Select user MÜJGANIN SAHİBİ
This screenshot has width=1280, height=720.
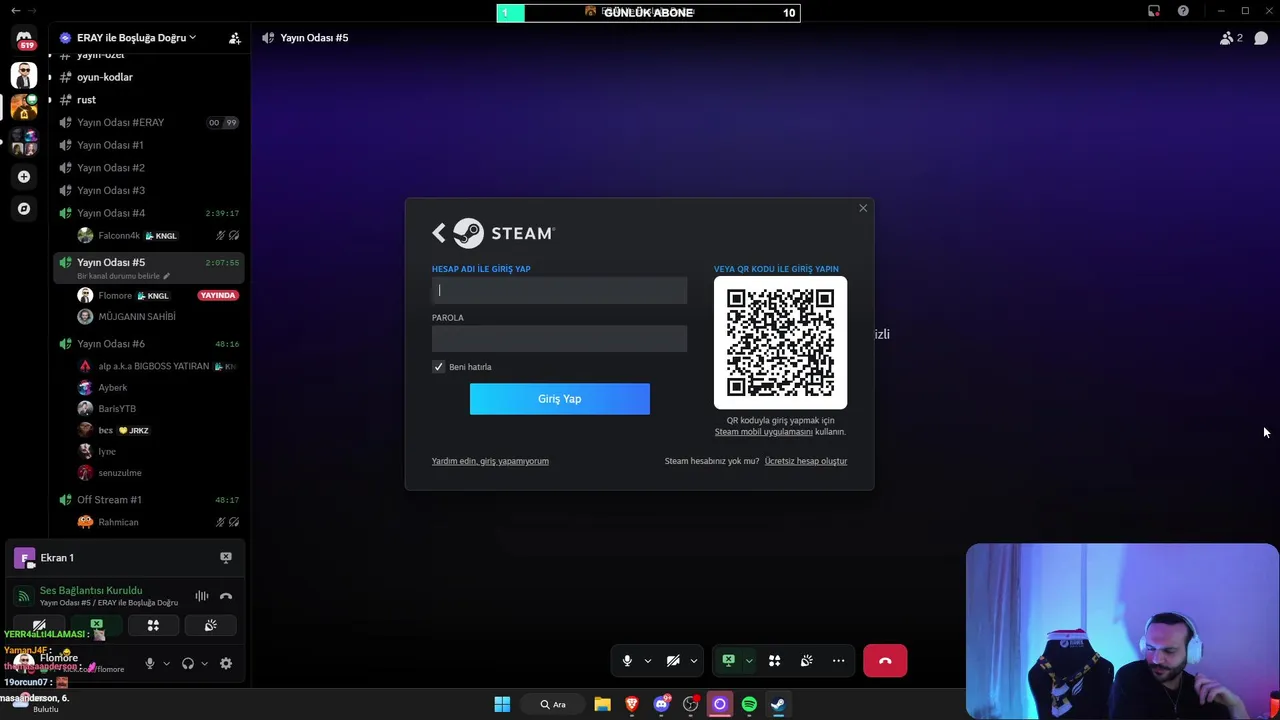pyautogui.click(x=136, y=317)
